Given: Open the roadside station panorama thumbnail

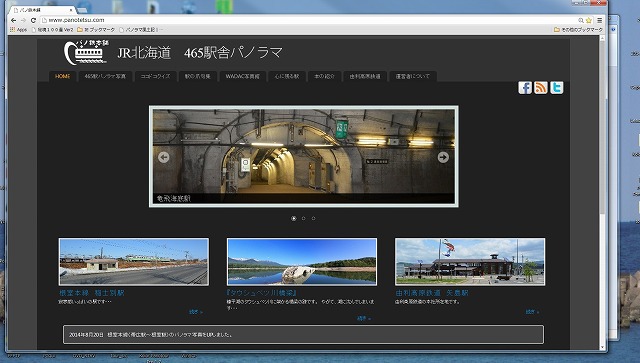Looking at the screenshot, I should click(x=134, y=262).
